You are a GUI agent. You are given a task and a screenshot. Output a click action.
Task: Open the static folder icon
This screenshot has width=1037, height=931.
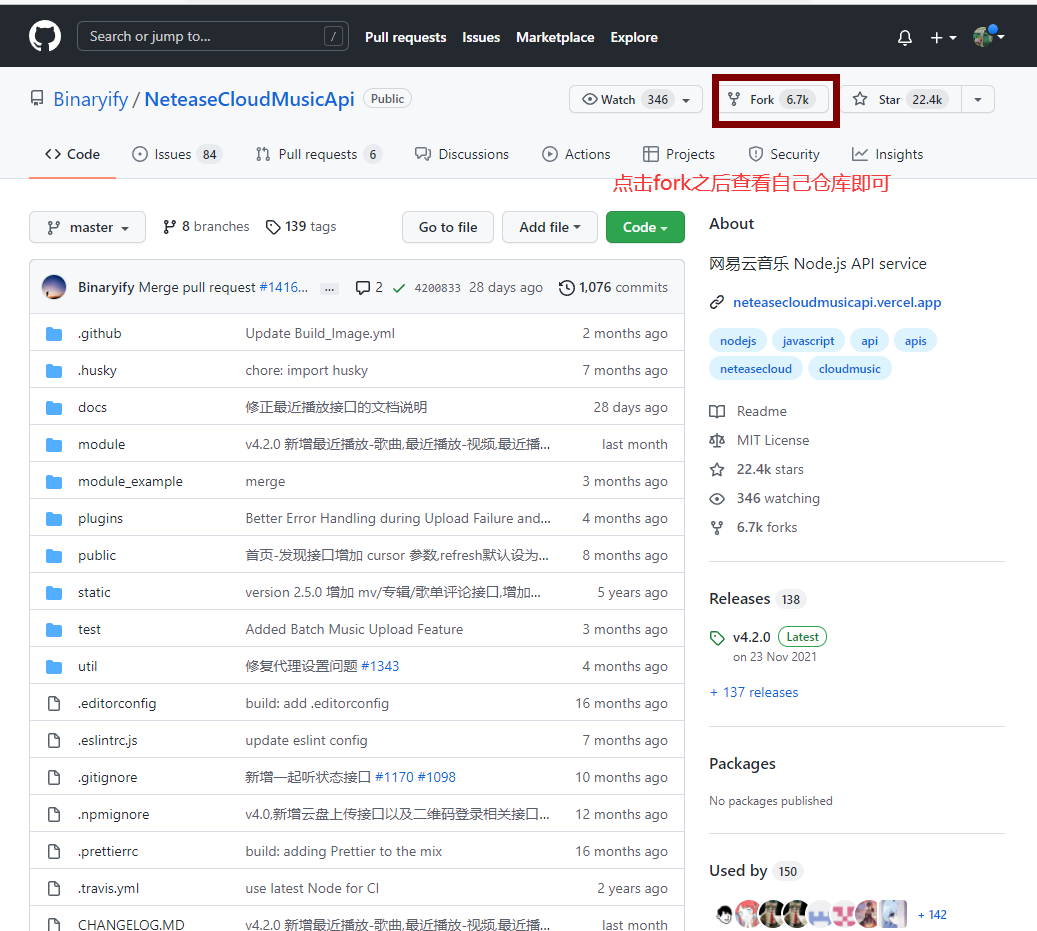tap(54, 593)
